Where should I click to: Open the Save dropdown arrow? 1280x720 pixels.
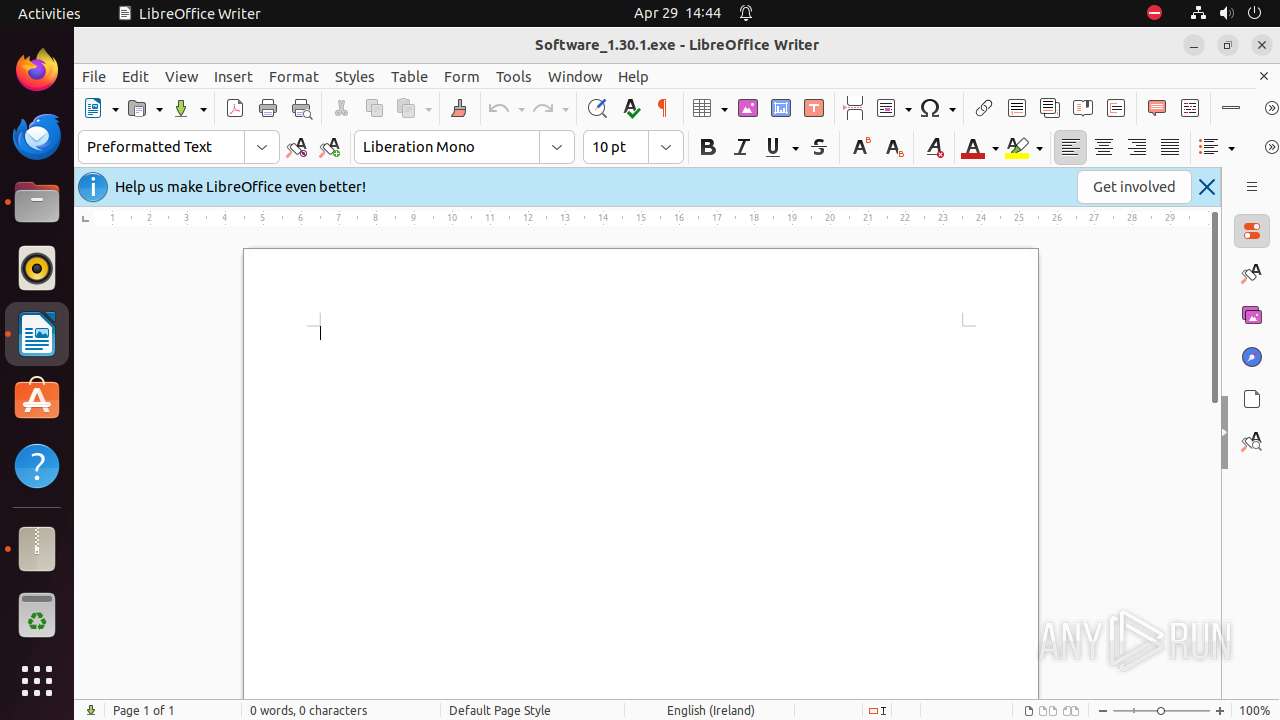(203, 108)
